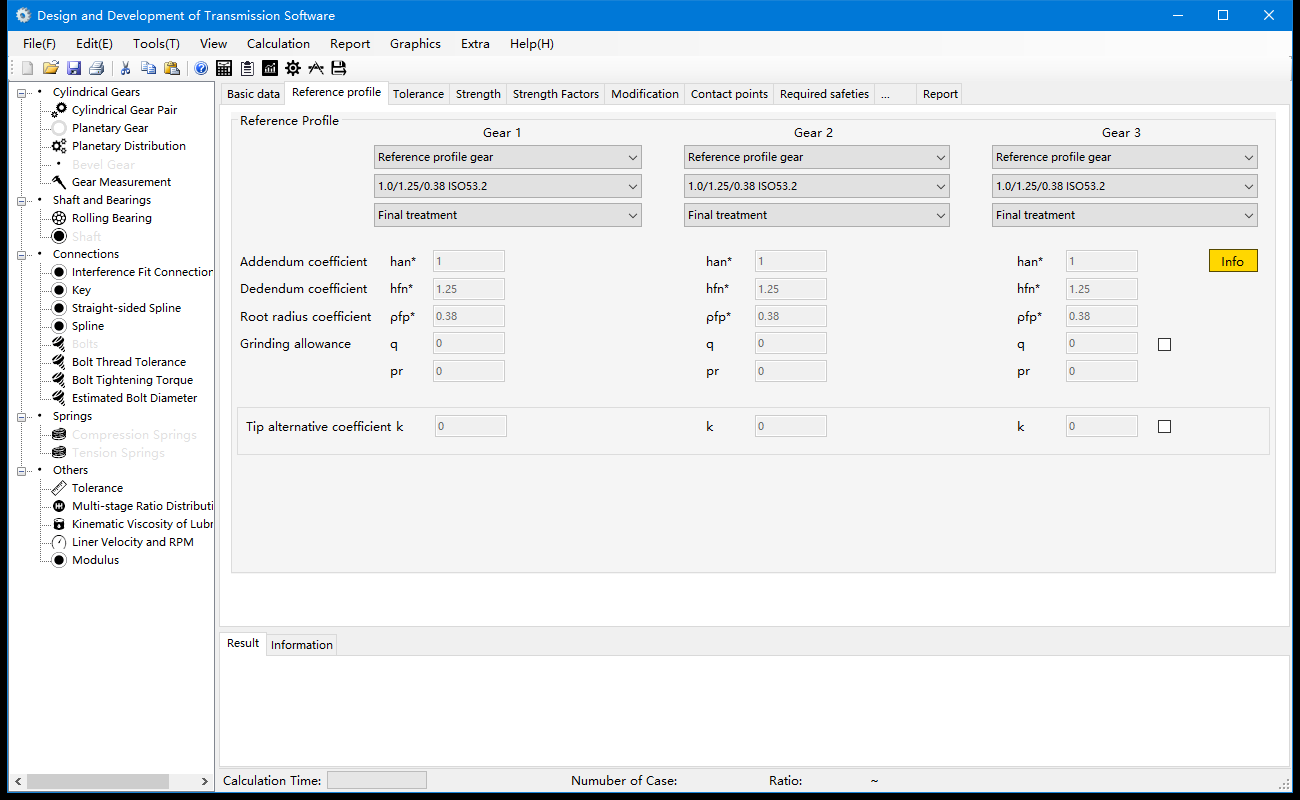Open Straight-sided Spline tree item
Screen dimensions: 1300x800
click(x=126, y=308)
